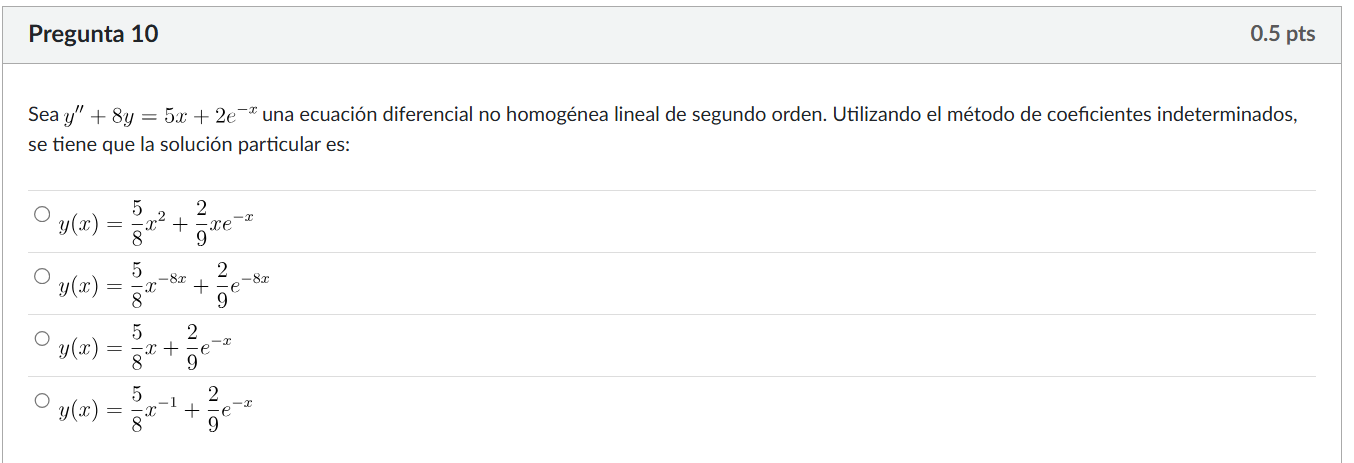Mark the radio for y(x) = 5/8 x + 2/9 e^(-x)
The width and height of the screenshot is (1354, 463).
pyautogui.click(x=41, y=338)
